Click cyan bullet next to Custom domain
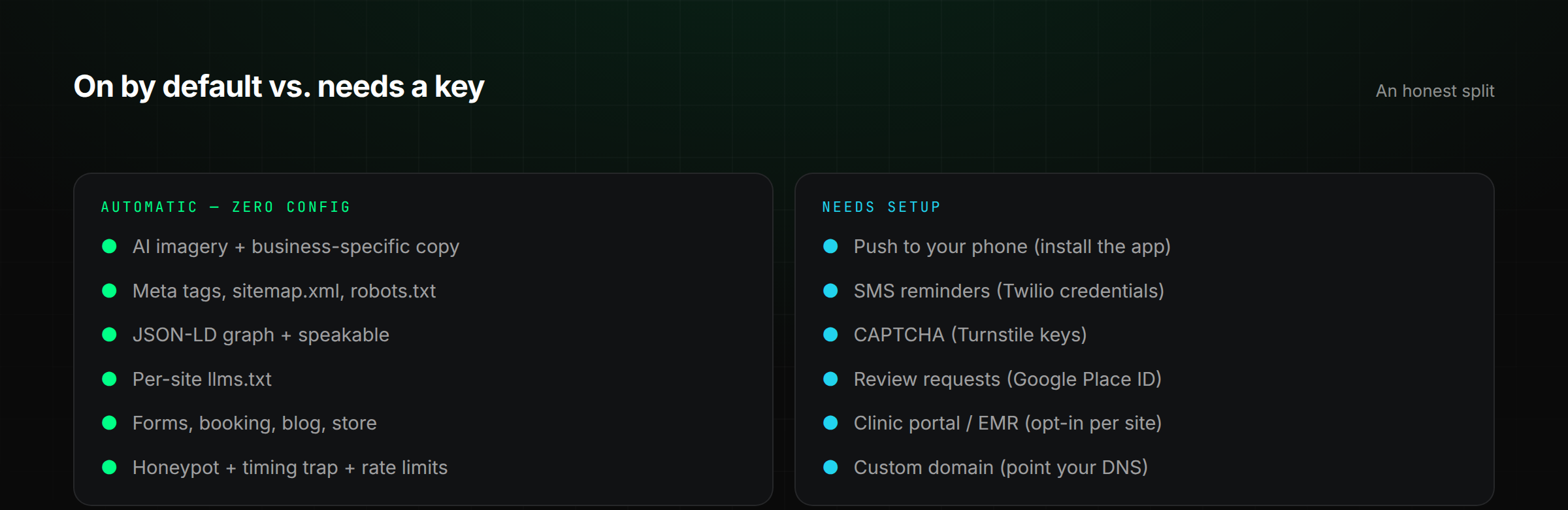Image resolution: width=1568 pixels, height=510 pixels. [830, 467]
